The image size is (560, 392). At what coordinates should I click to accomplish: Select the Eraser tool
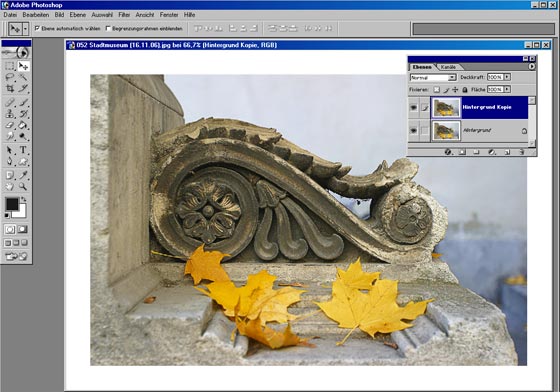click(10, 125)
